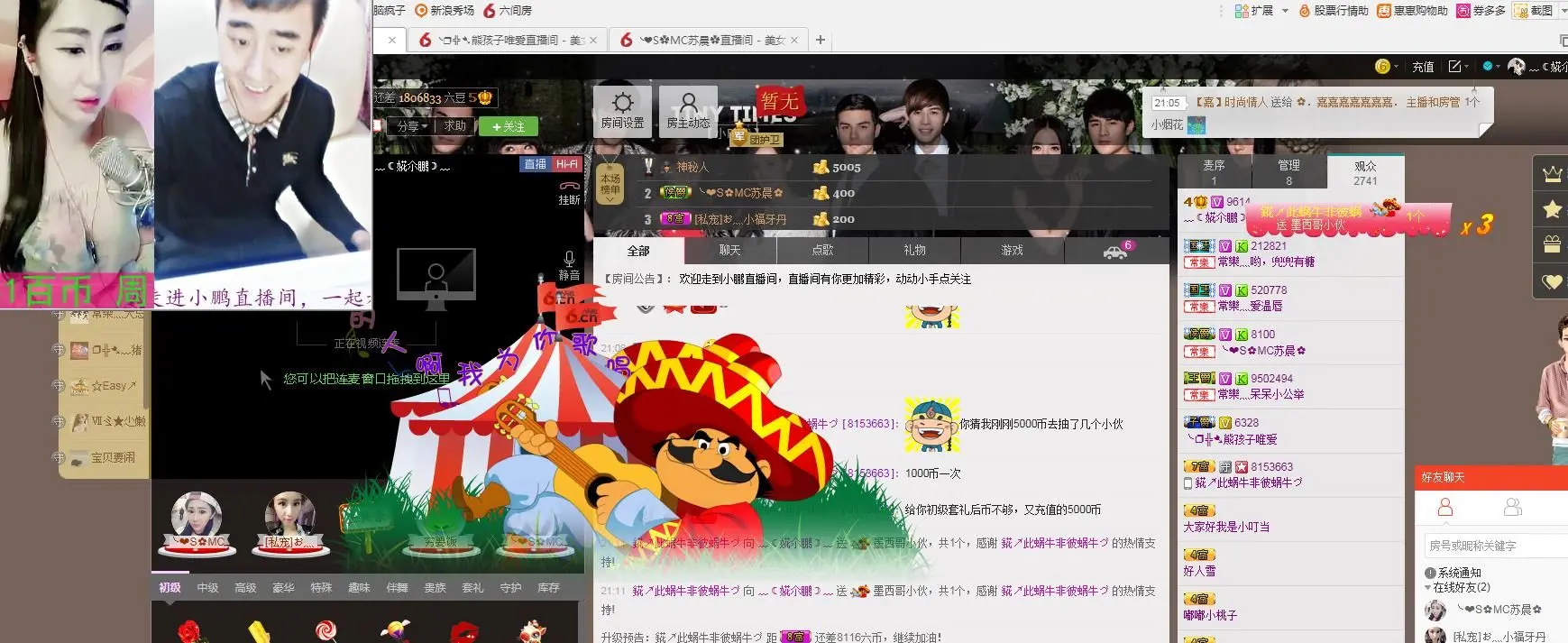This screenshot has height=643, width=1568.
Task: Click the 求助 help button
Action: coord(454,126)
